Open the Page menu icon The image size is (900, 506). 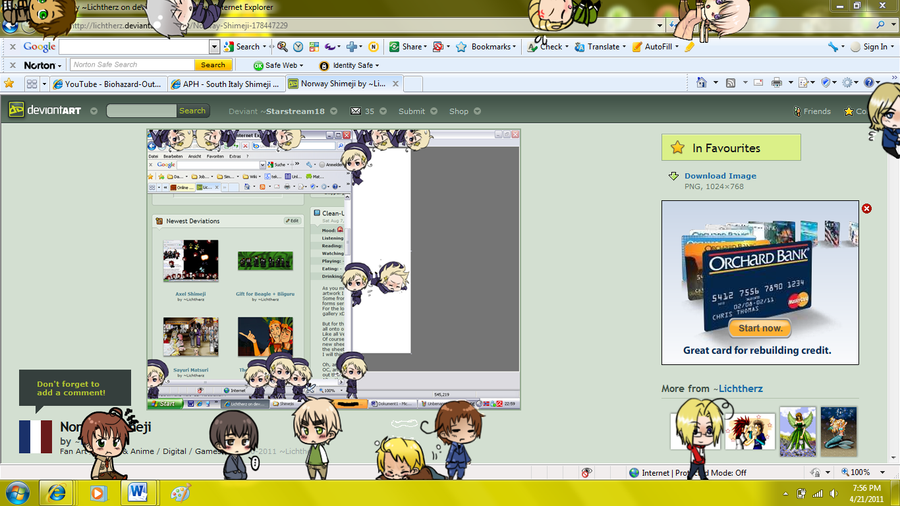click(804, 83)
